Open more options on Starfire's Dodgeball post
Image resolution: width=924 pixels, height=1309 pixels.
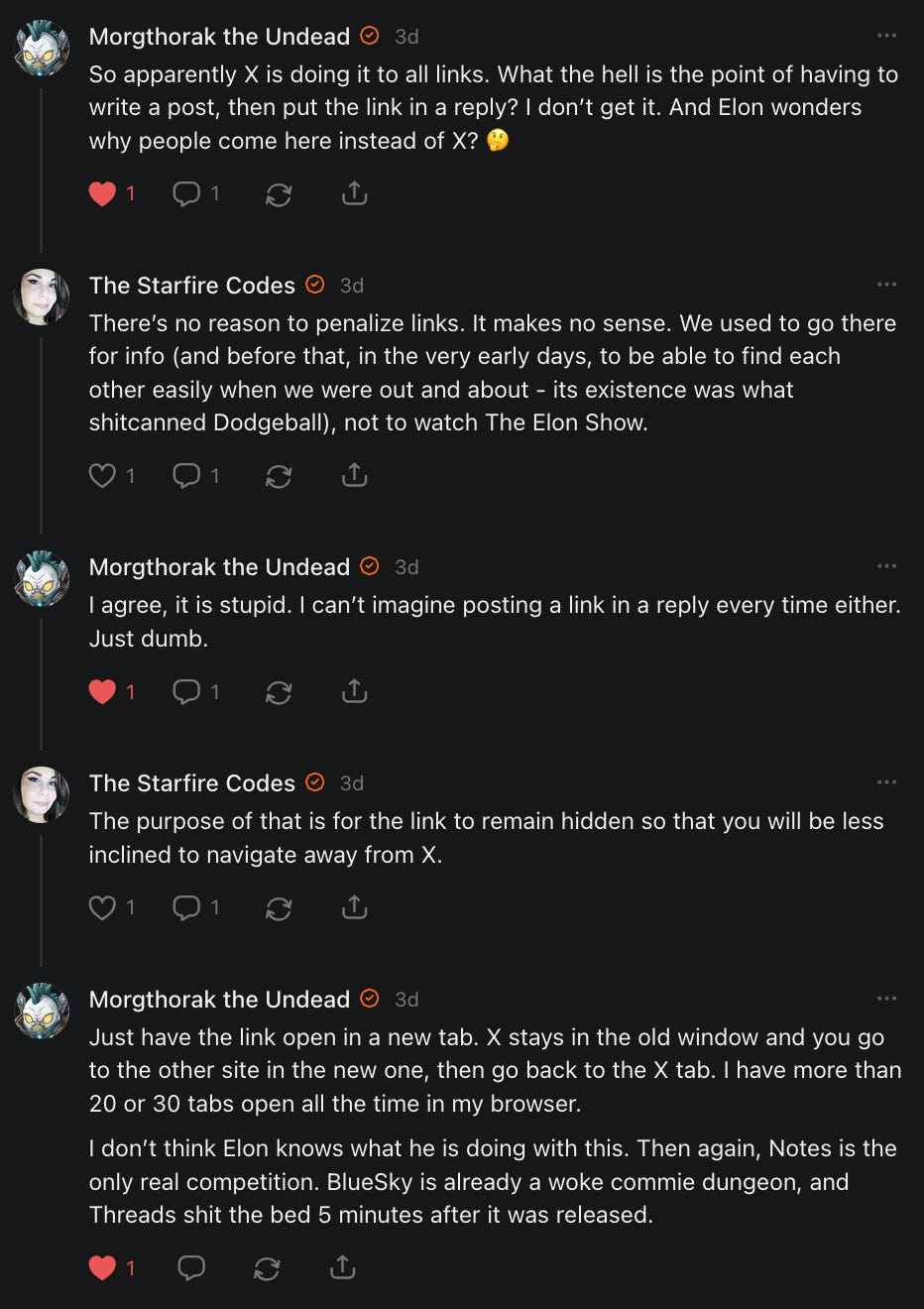click(886, 285)
